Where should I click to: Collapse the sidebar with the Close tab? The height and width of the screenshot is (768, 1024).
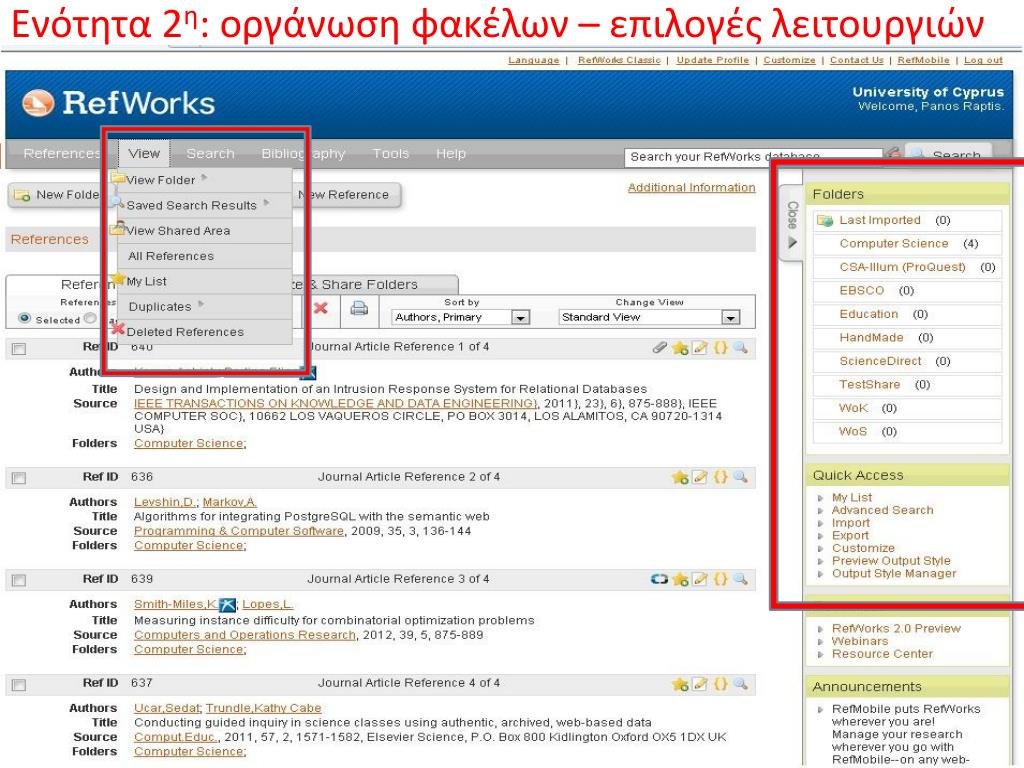point(792,225)
